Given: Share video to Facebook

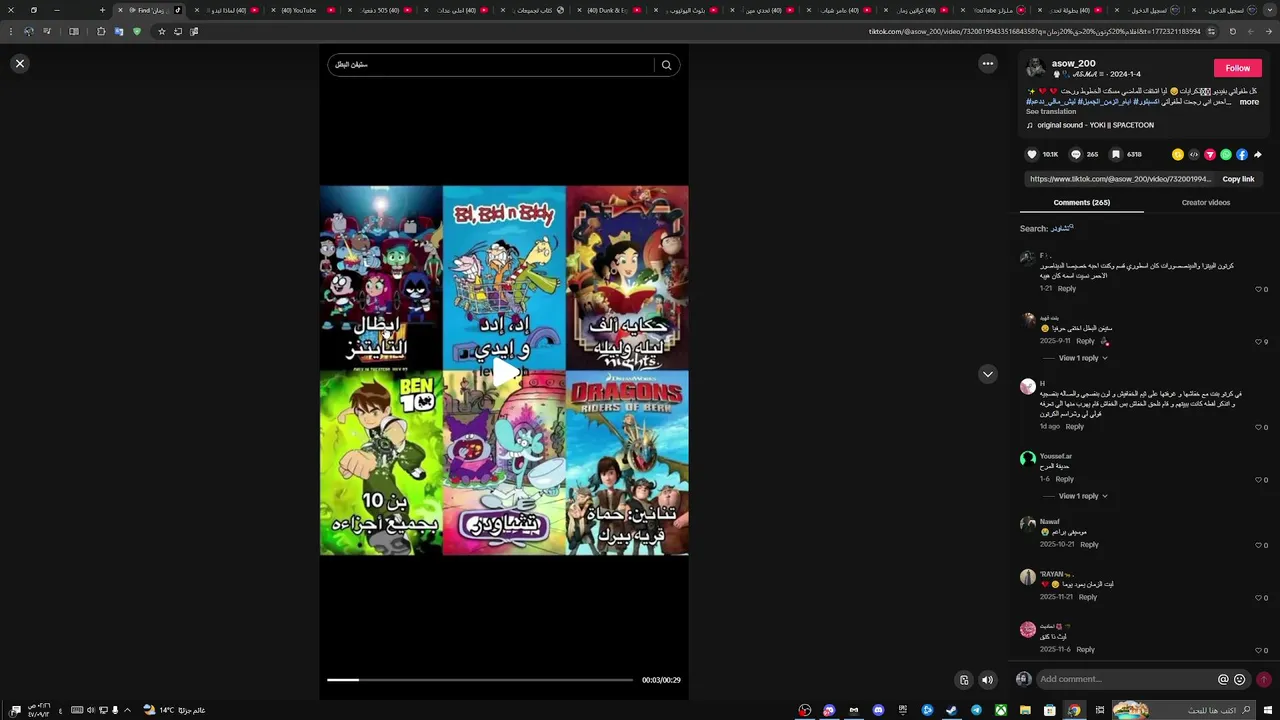Looking at the screenshot, I should 1242,155.
